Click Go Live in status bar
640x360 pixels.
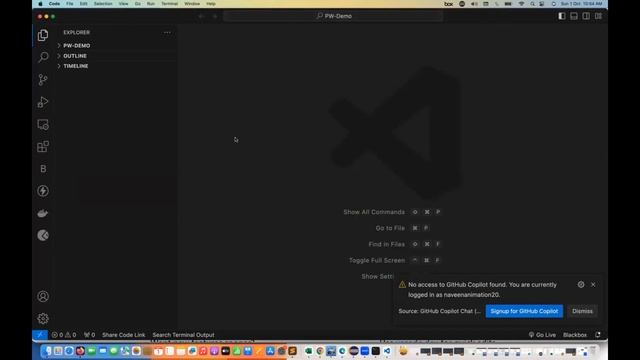point(542,335)
